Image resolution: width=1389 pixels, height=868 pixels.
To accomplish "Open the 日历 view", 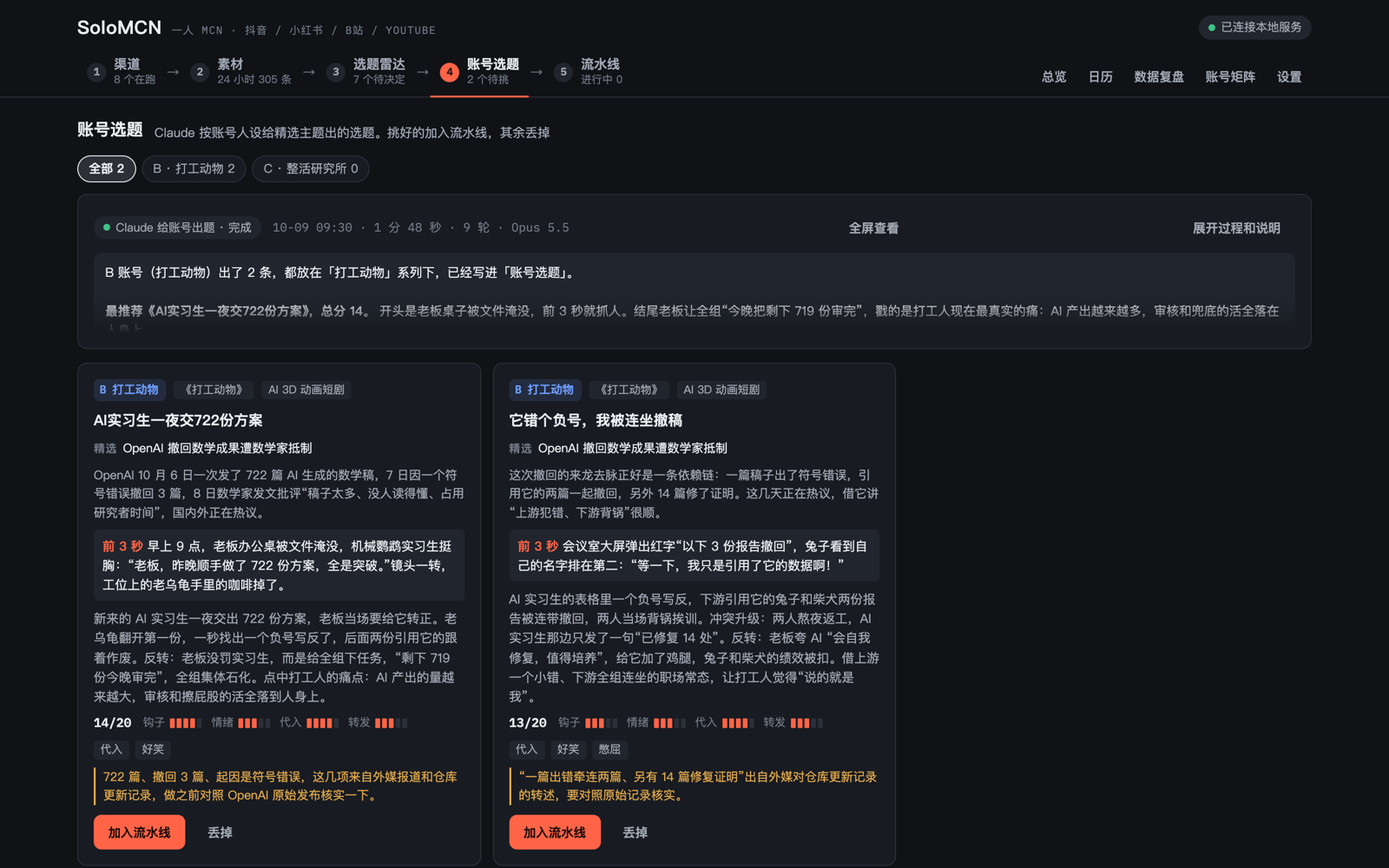I will (1100, 76).
